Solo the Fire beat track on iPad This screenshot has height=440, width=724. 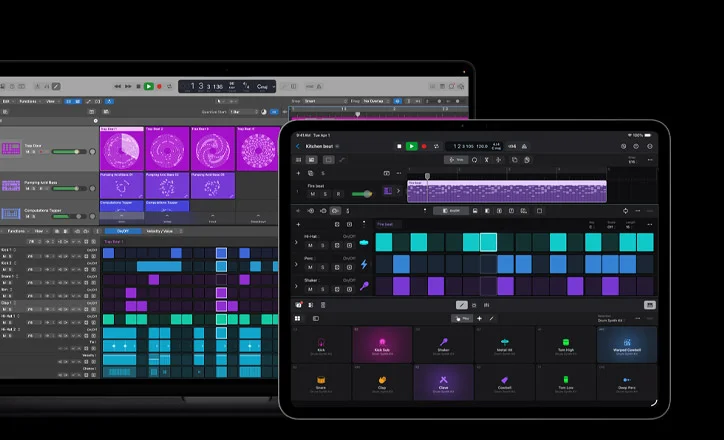[325, 194]
